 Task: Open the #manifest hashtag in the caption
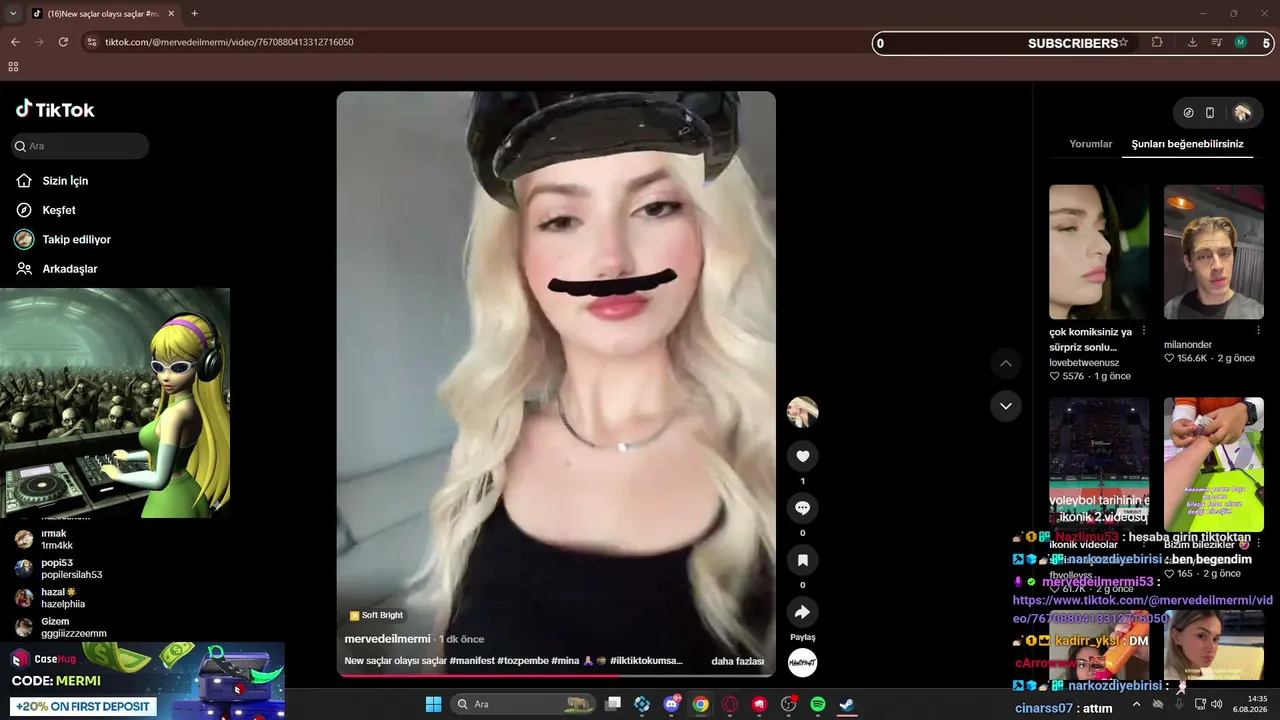473,661
